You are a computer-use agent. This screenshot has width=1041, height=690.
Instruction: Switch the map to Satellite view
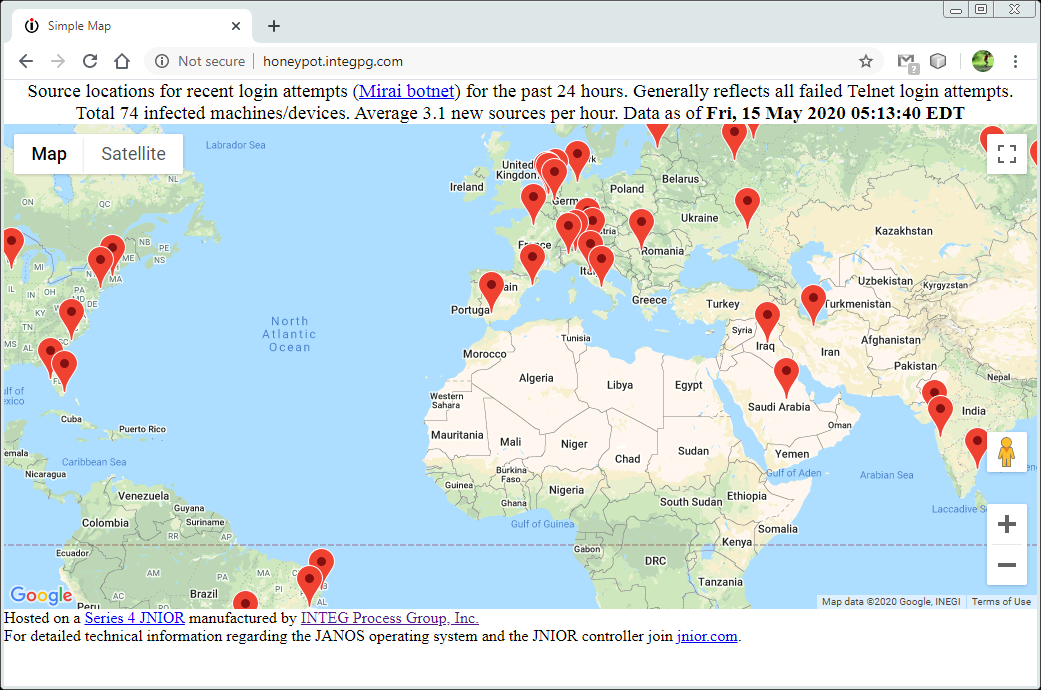coord(133,154)
